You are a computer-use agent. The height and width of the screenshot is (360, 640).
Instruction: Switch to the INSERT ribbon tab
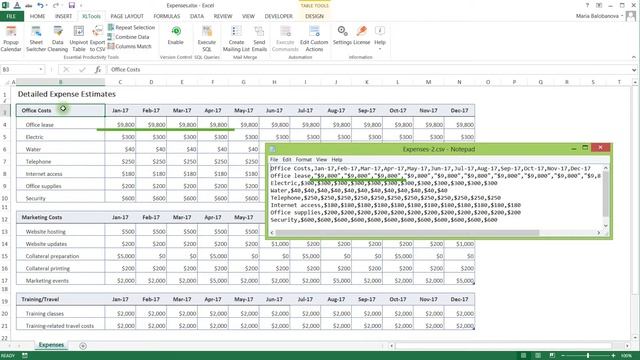coord(63,16)
